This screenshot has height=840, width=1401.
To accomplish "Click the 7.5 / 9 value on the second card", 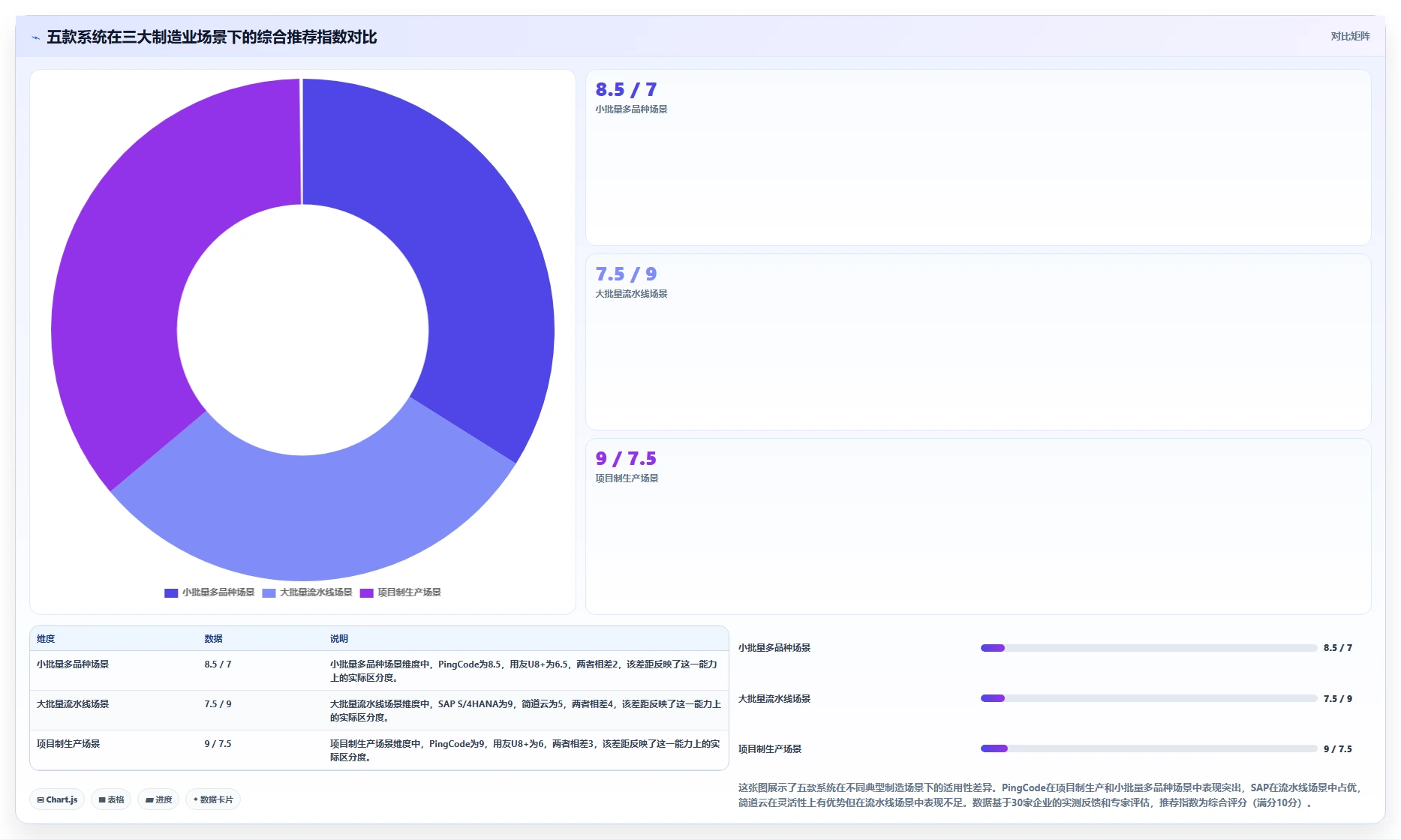I will [626, 274].
